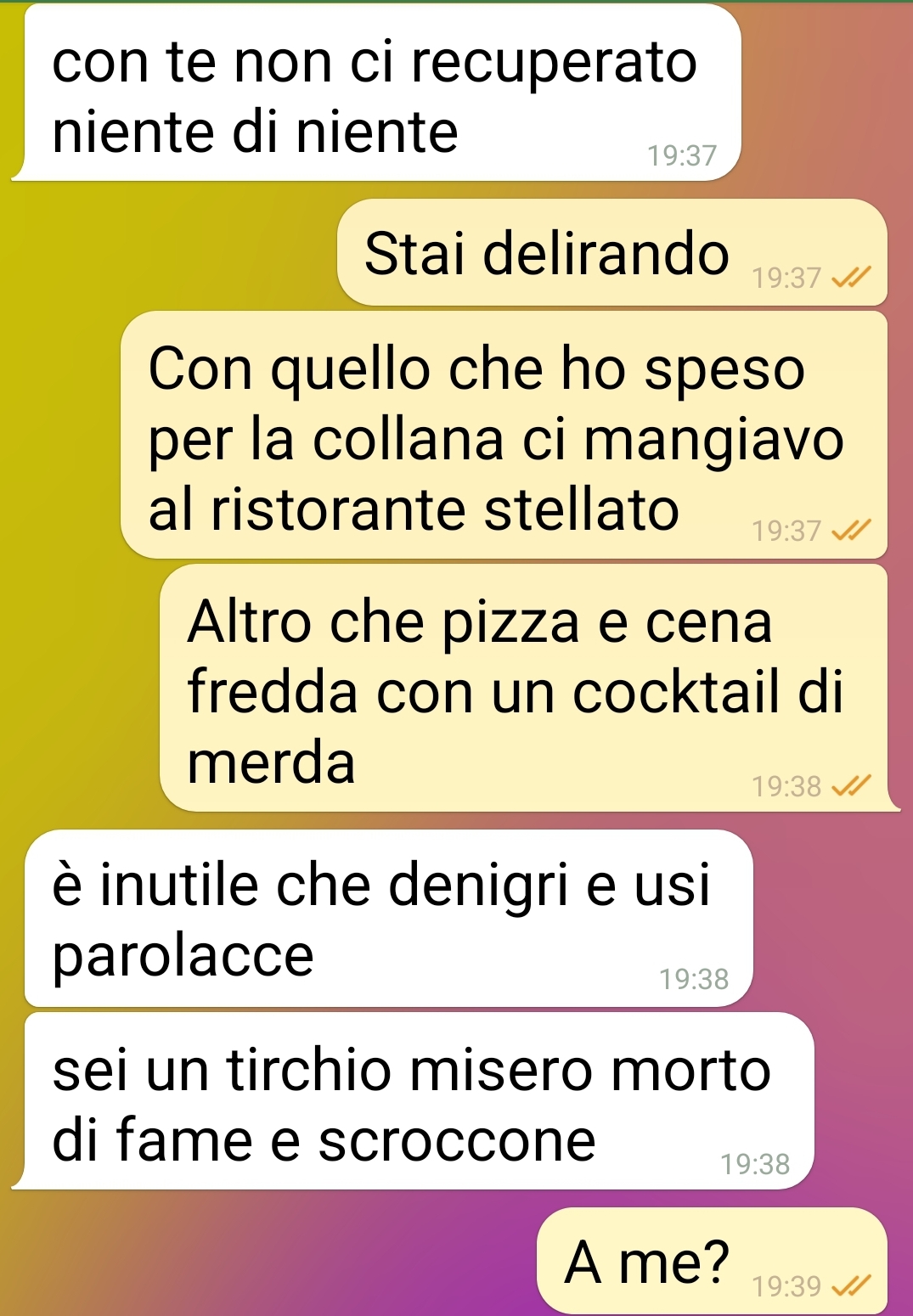
Task: Tap the 19:37 timestamp next to 'Stai delirando'
Action: (x=786, y=278)
